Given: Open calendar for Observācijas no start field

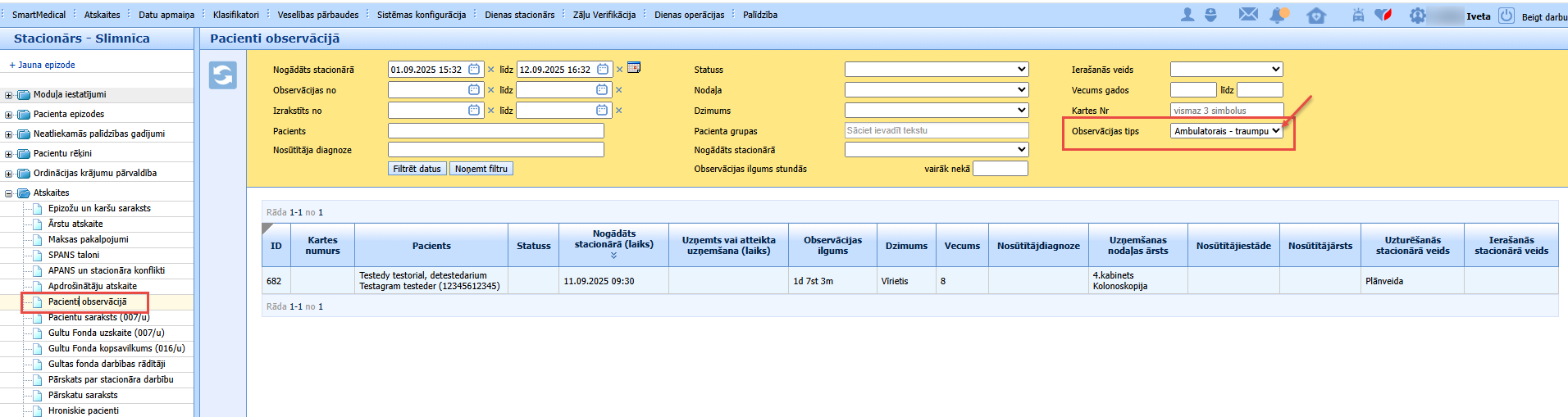Looking at the screenshot, I should [x=474, y=90].
